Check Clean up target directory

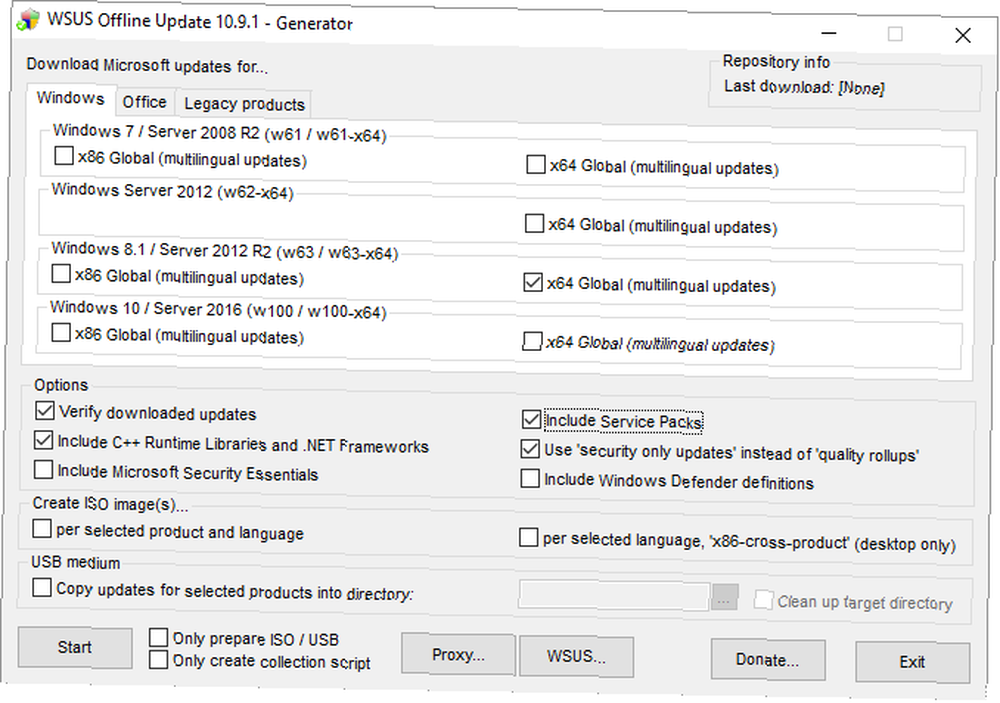click(x=763, y=600)
